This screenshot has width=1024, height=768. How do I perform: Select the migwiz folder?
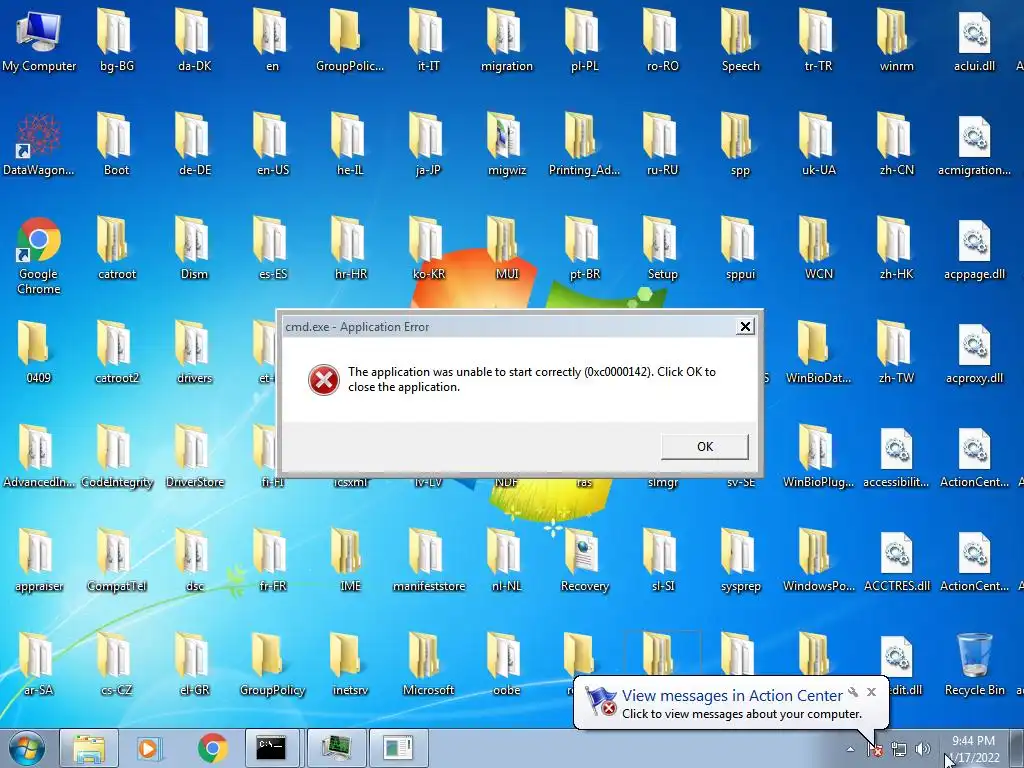[507, 144]
